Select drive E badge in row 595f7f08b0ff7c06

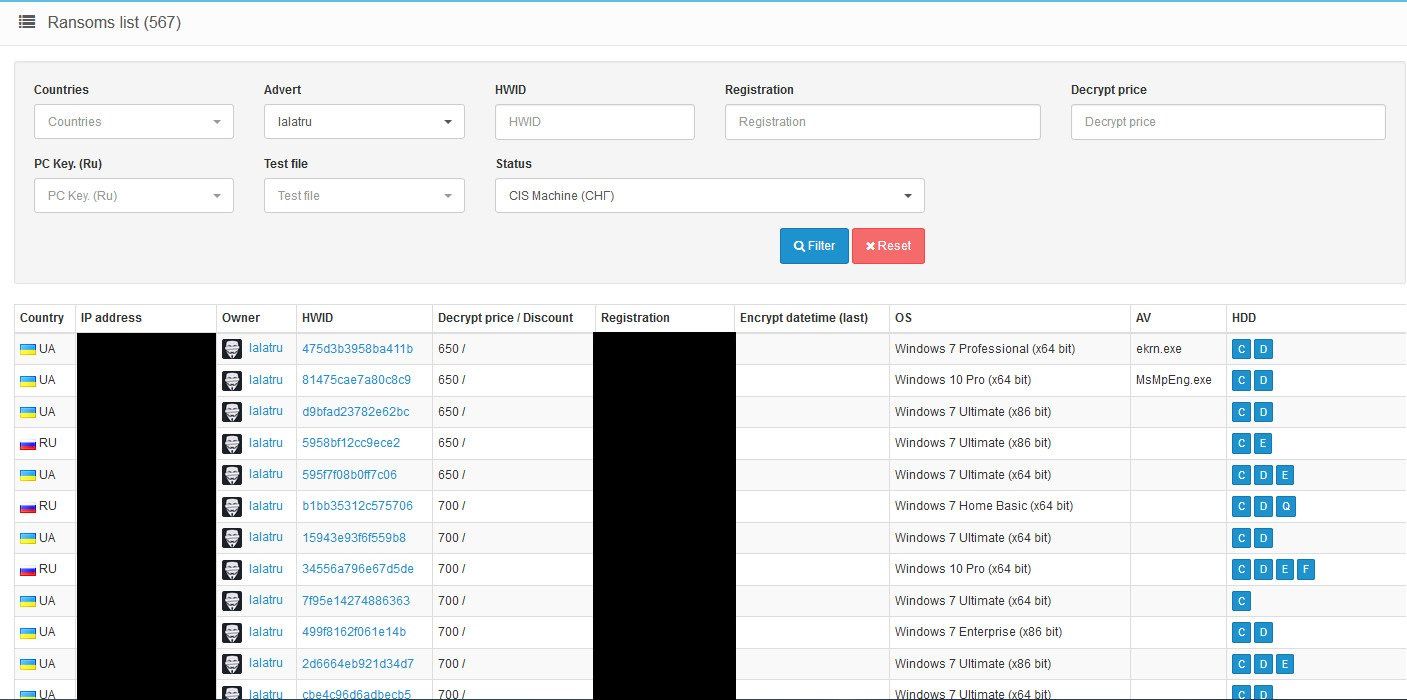pos(1285,475)
